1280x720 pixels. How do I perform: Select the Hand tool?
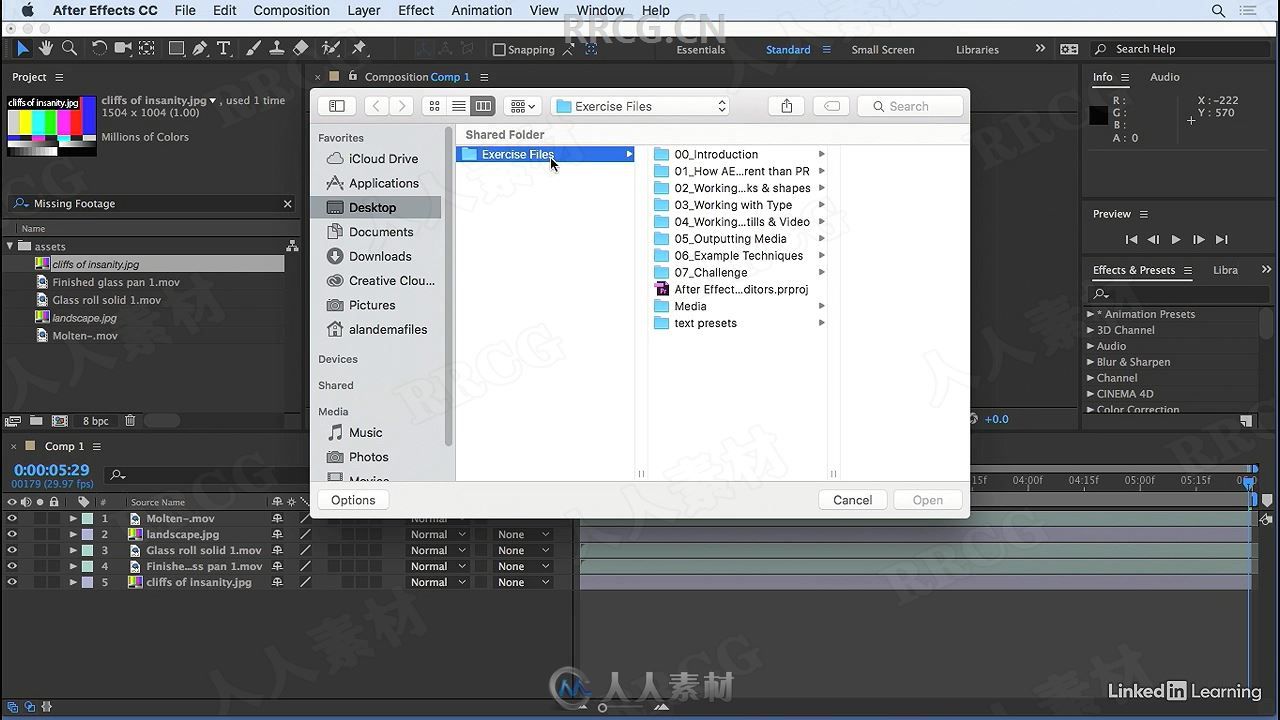click(x=46, y=48)
